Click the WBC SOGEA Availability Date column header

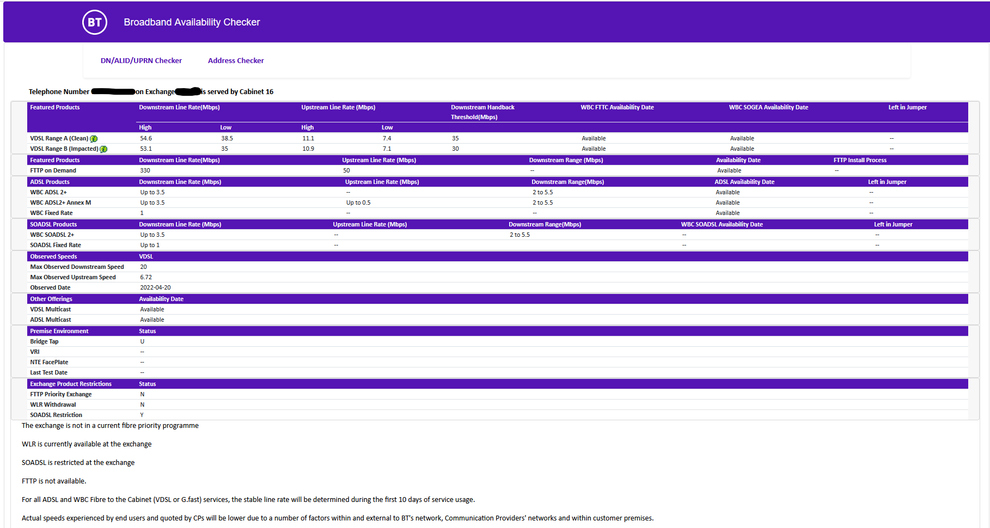coord(768,107)
